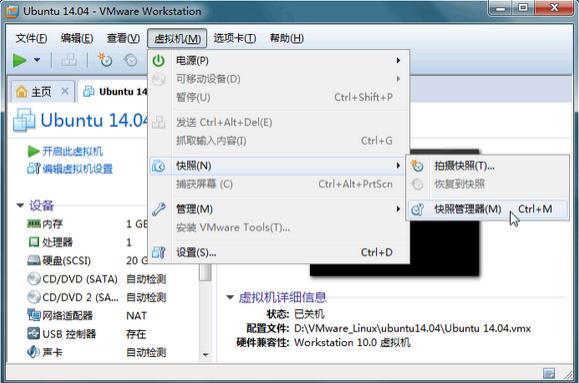Select 安装 VMware Tools(T)... menu item
Image resolution: width=579 pixels, height=383 pixels.
click(x=279, y=228)
